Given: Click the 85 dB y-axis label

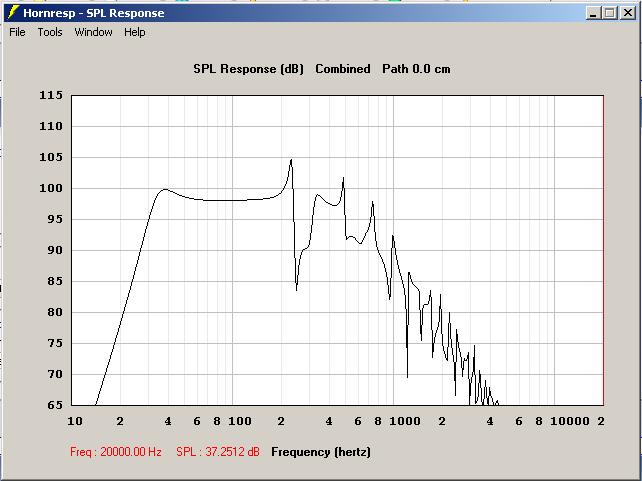Looking at the screenshot, I should pos(55,281).
